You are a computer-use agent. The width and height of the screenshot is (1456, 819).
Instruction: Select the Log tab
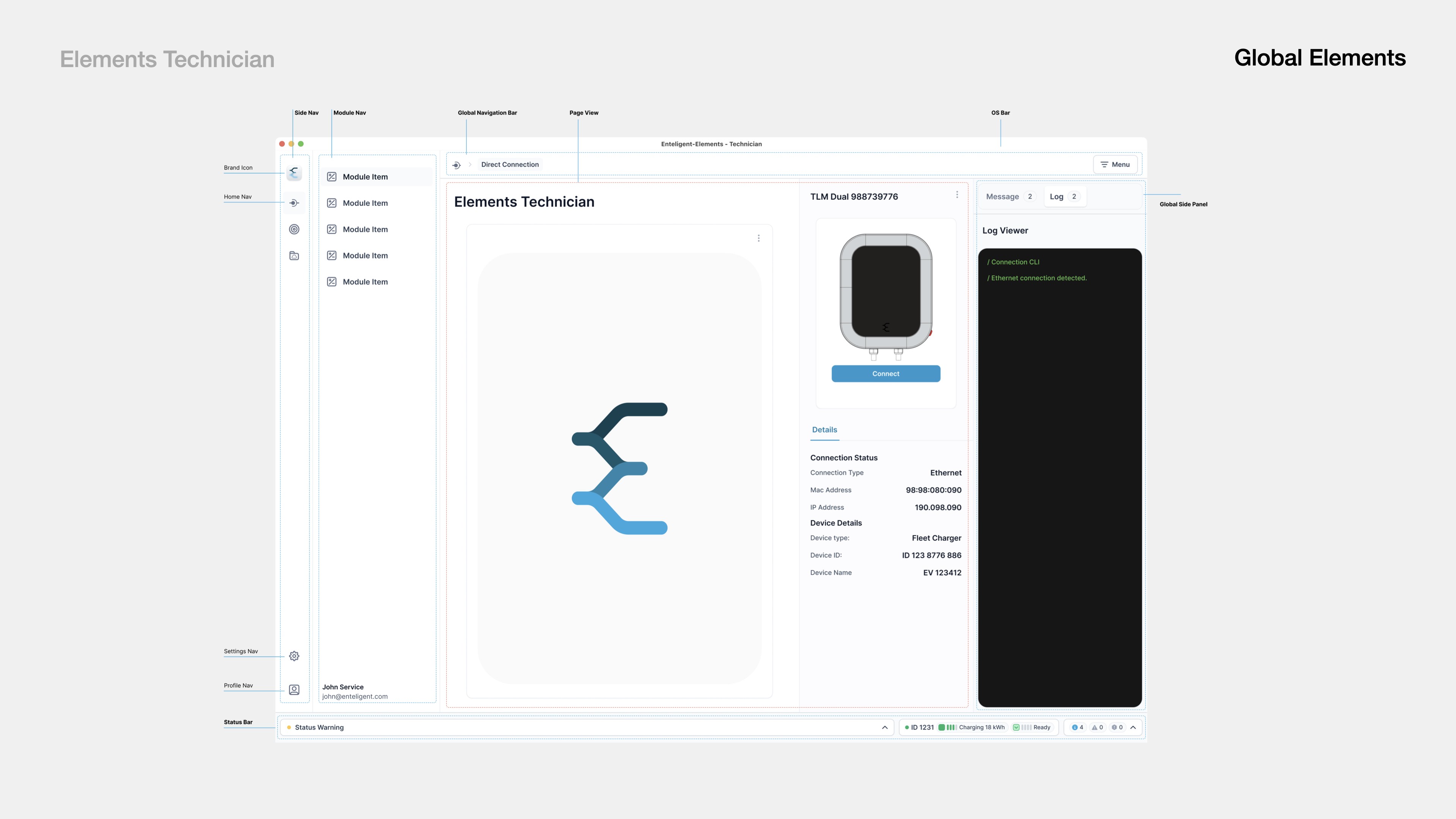click(x=1064, y=197)
